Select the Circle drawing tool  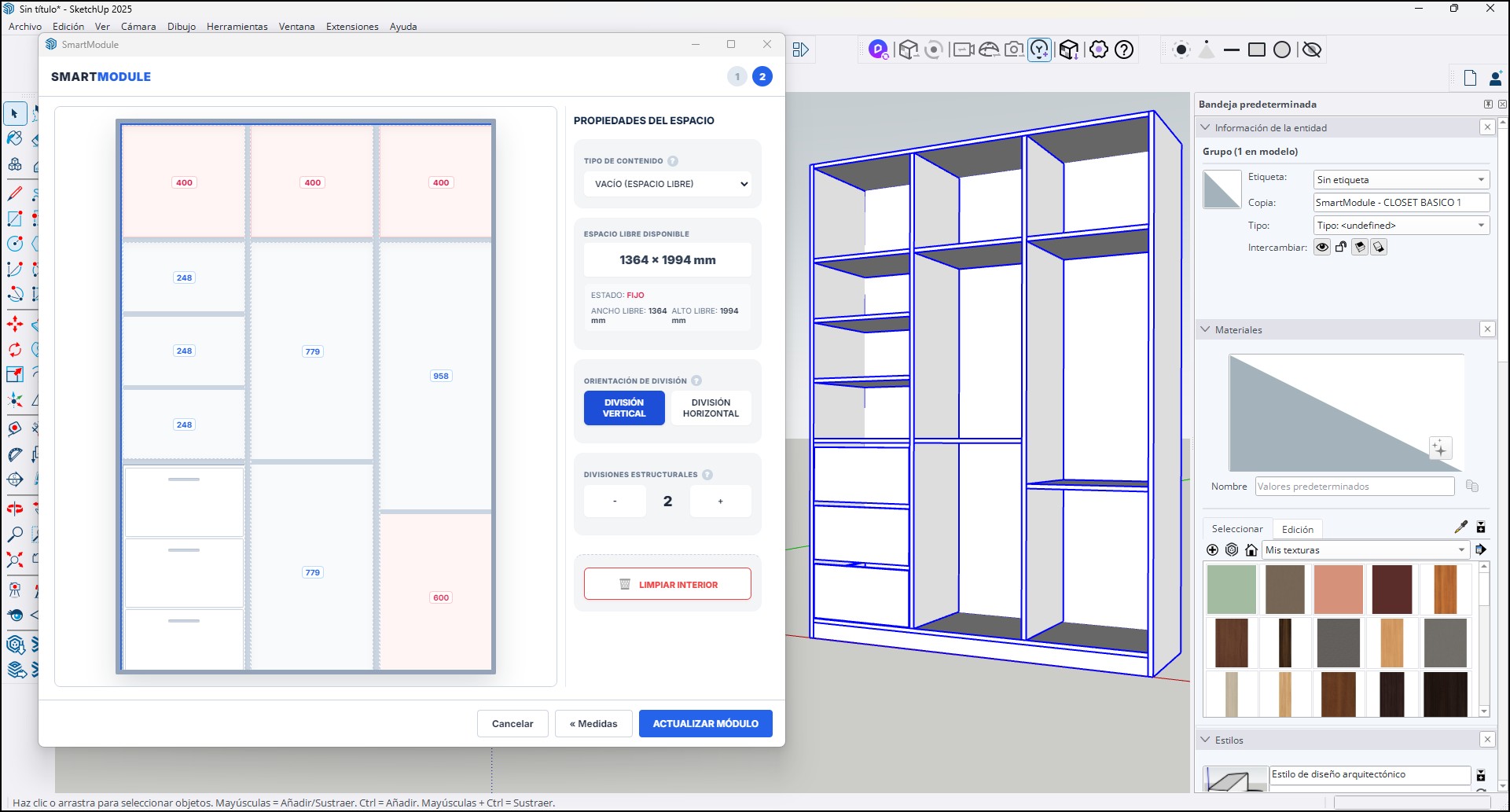(x=15, y=244)
